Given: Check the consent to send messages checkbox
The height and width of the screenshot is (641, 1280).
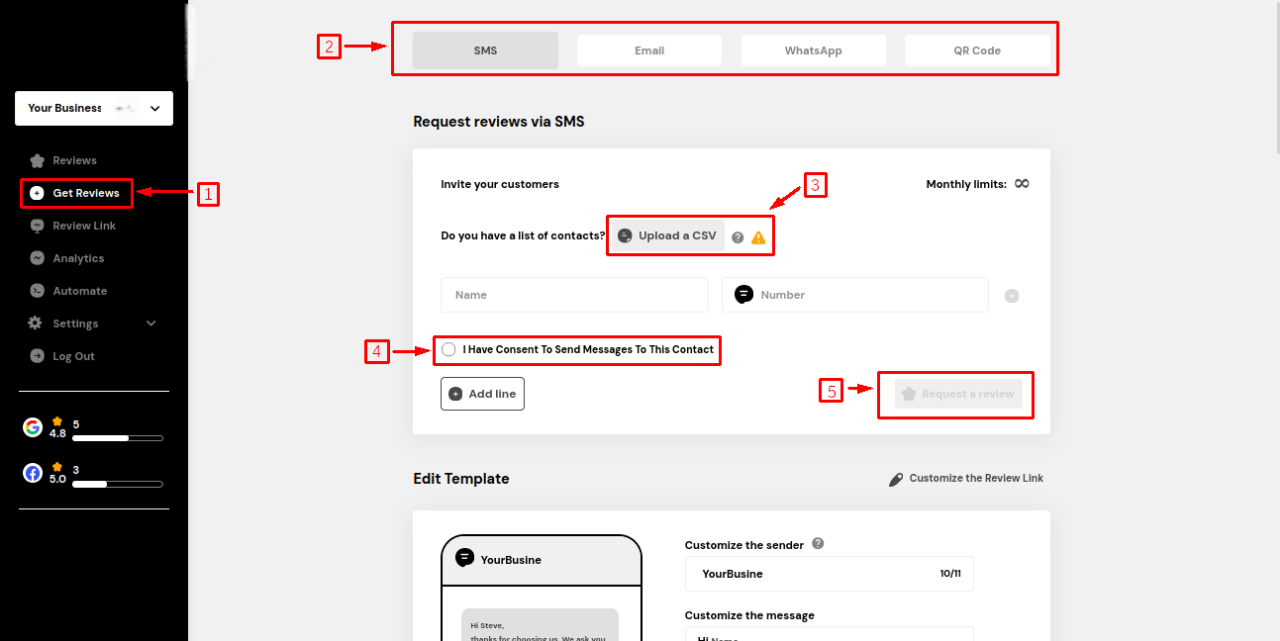Looking at the screenshot, I should point(449,350).
